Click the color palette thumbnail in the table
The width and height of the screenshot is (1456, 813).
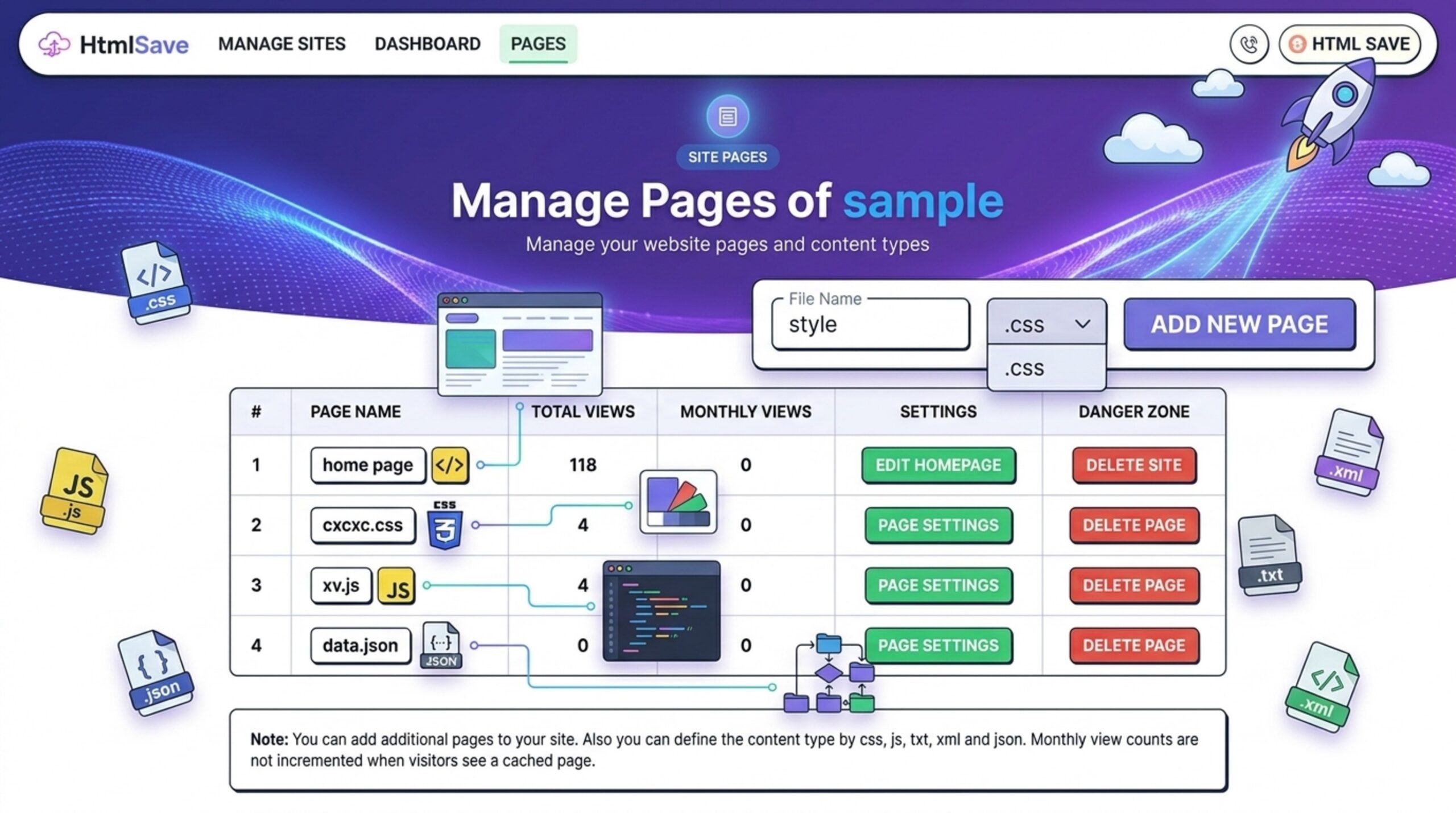(677, 501)
